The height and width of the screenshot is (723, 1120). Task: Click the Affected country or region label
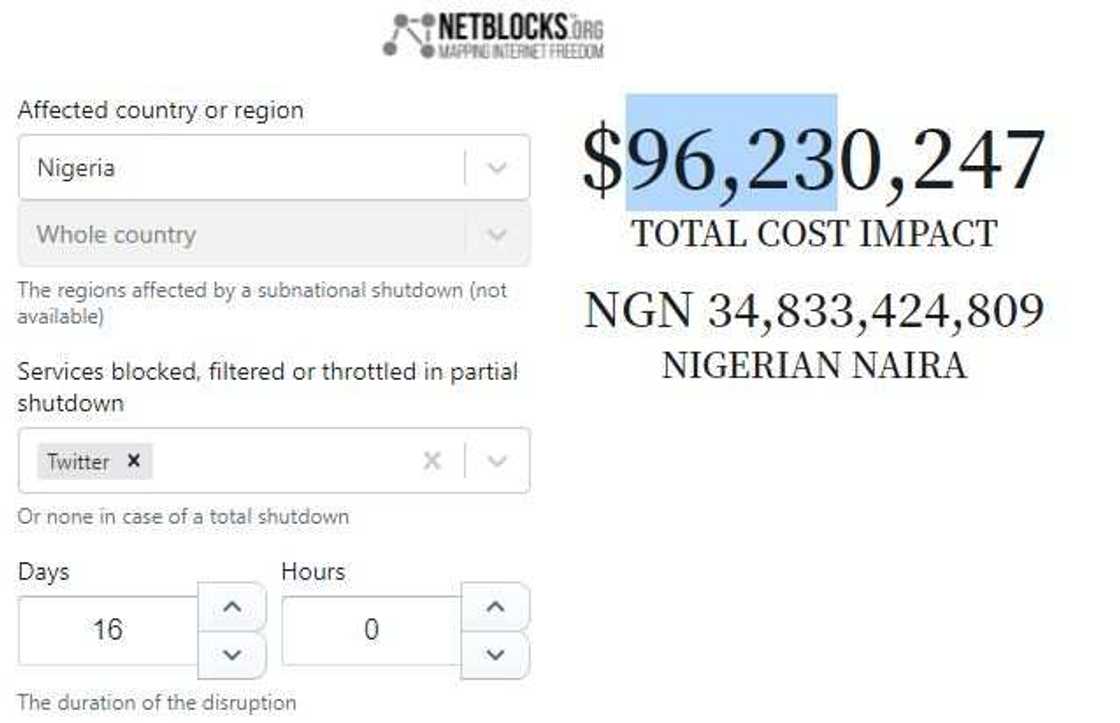pyautogui.click(x=160, y=110)
